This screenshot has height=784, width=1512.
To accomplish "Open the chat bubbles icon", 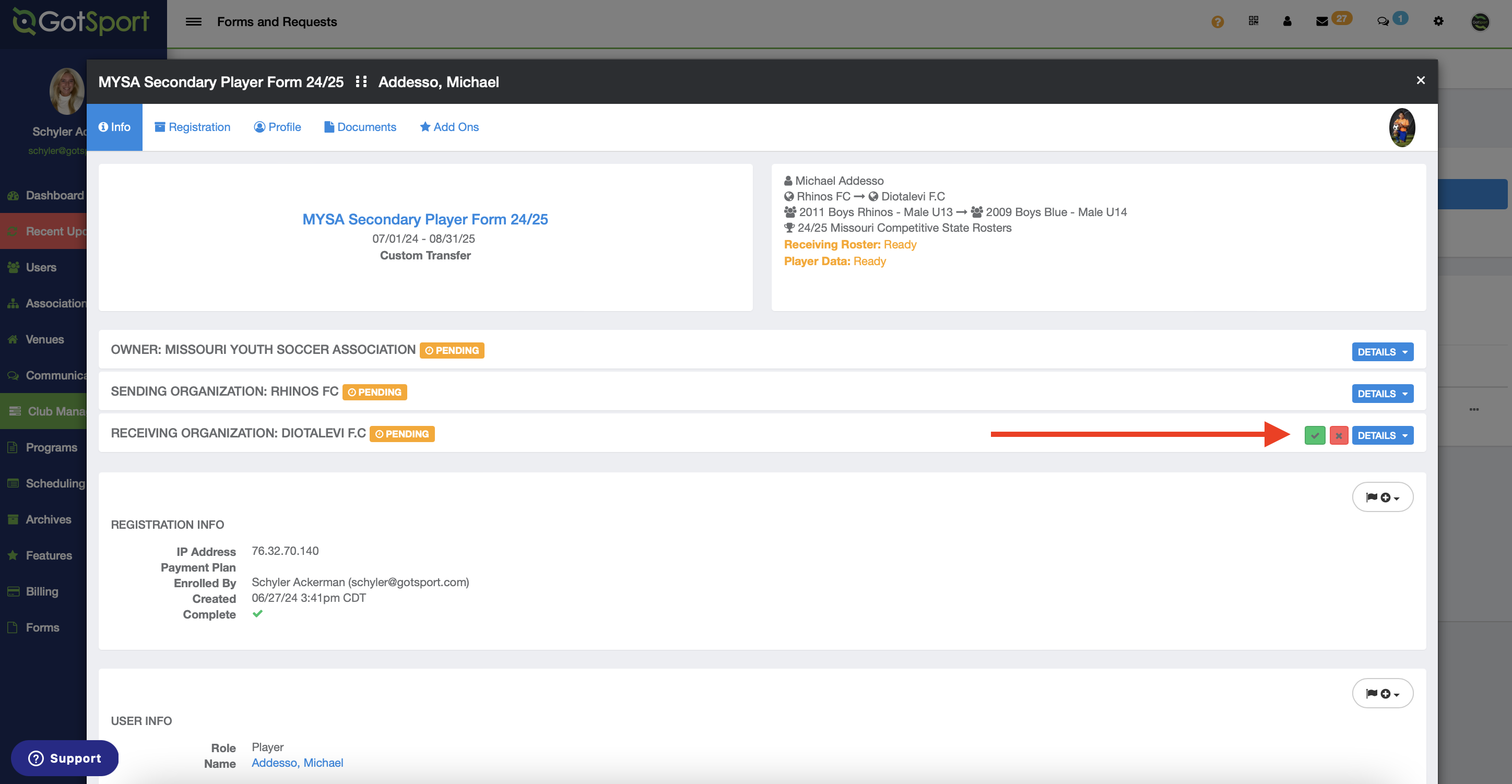I will coord(1383,22).
